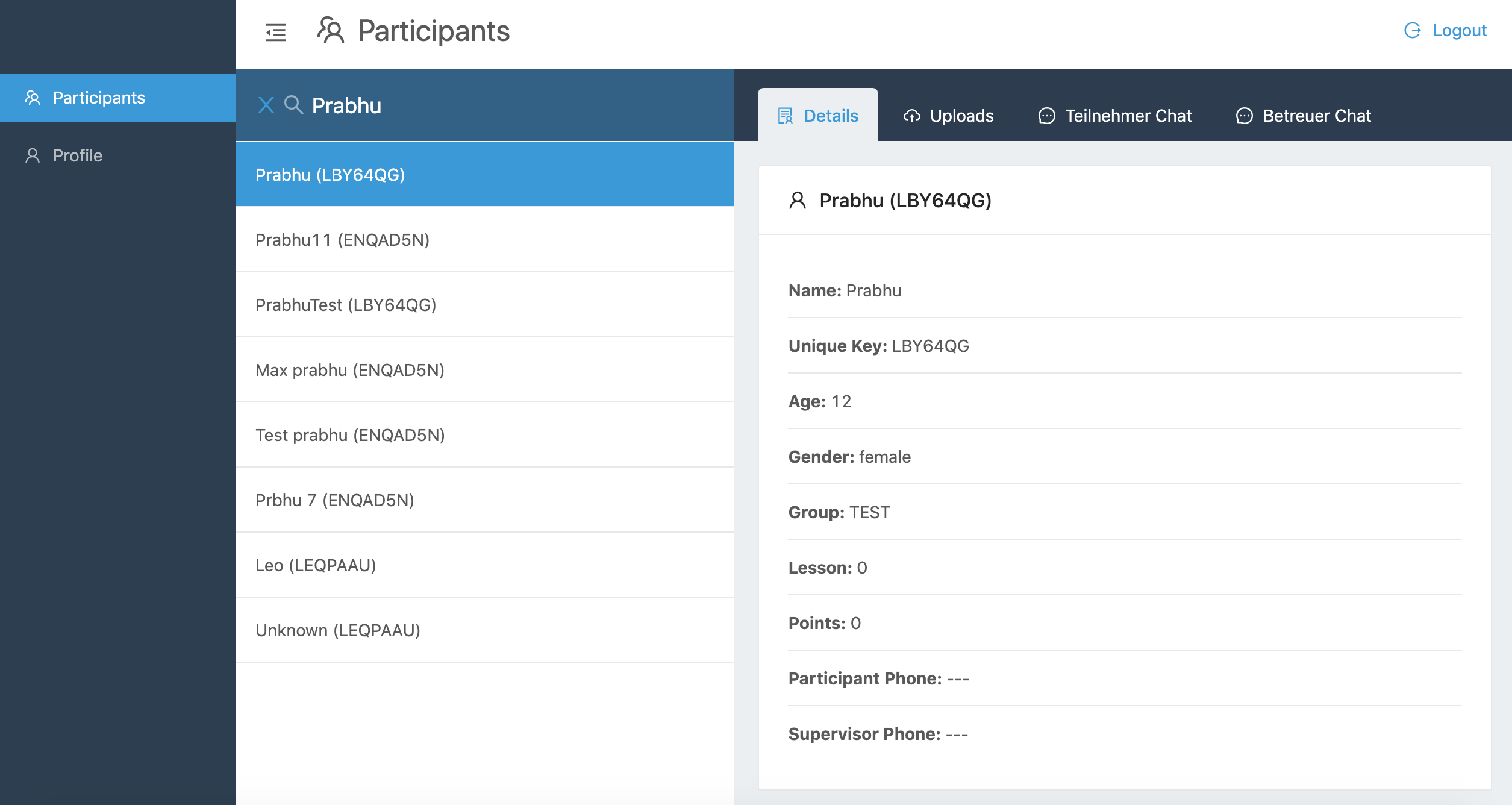Click the Profile sidebar icon
This screenshot has height=805, width=1512.
(32, 155)
